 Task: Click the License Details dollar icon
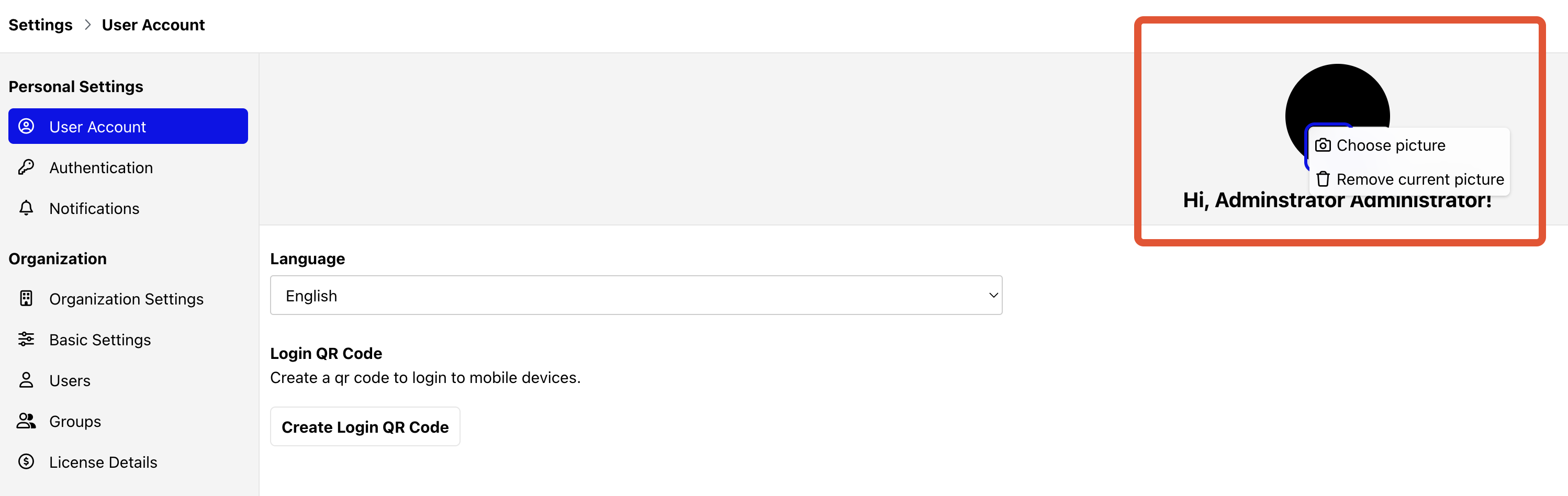[x=26, y=461]
